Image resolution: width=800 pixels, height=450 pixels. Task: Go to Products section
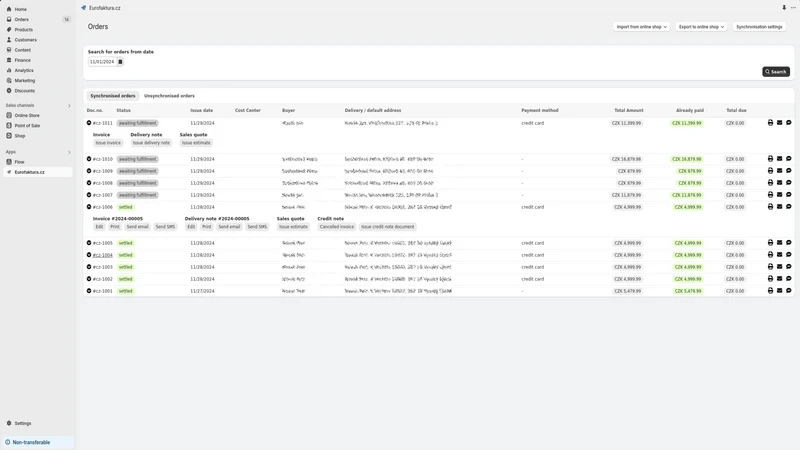23,30
